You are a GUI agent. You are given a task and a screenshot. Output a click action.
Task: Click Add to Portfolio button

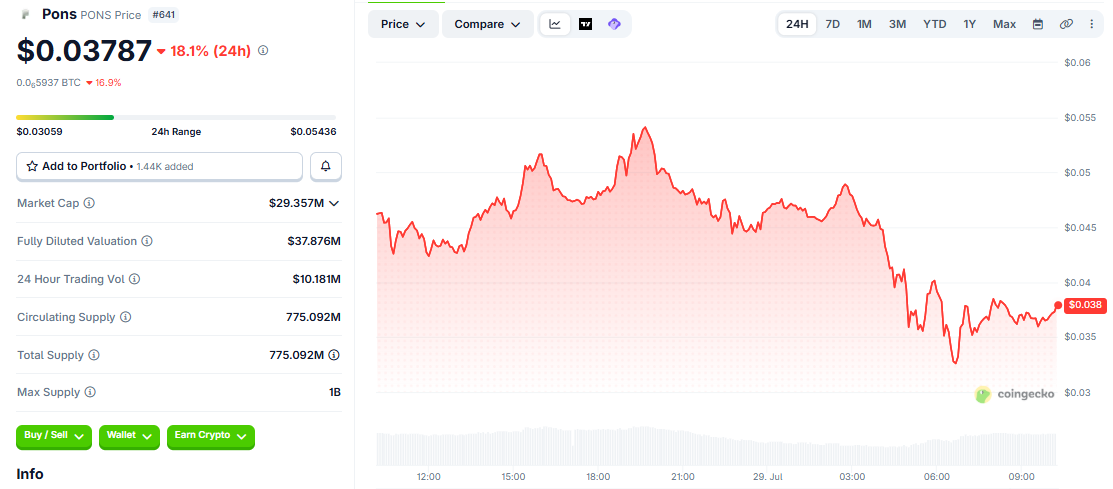159,166
